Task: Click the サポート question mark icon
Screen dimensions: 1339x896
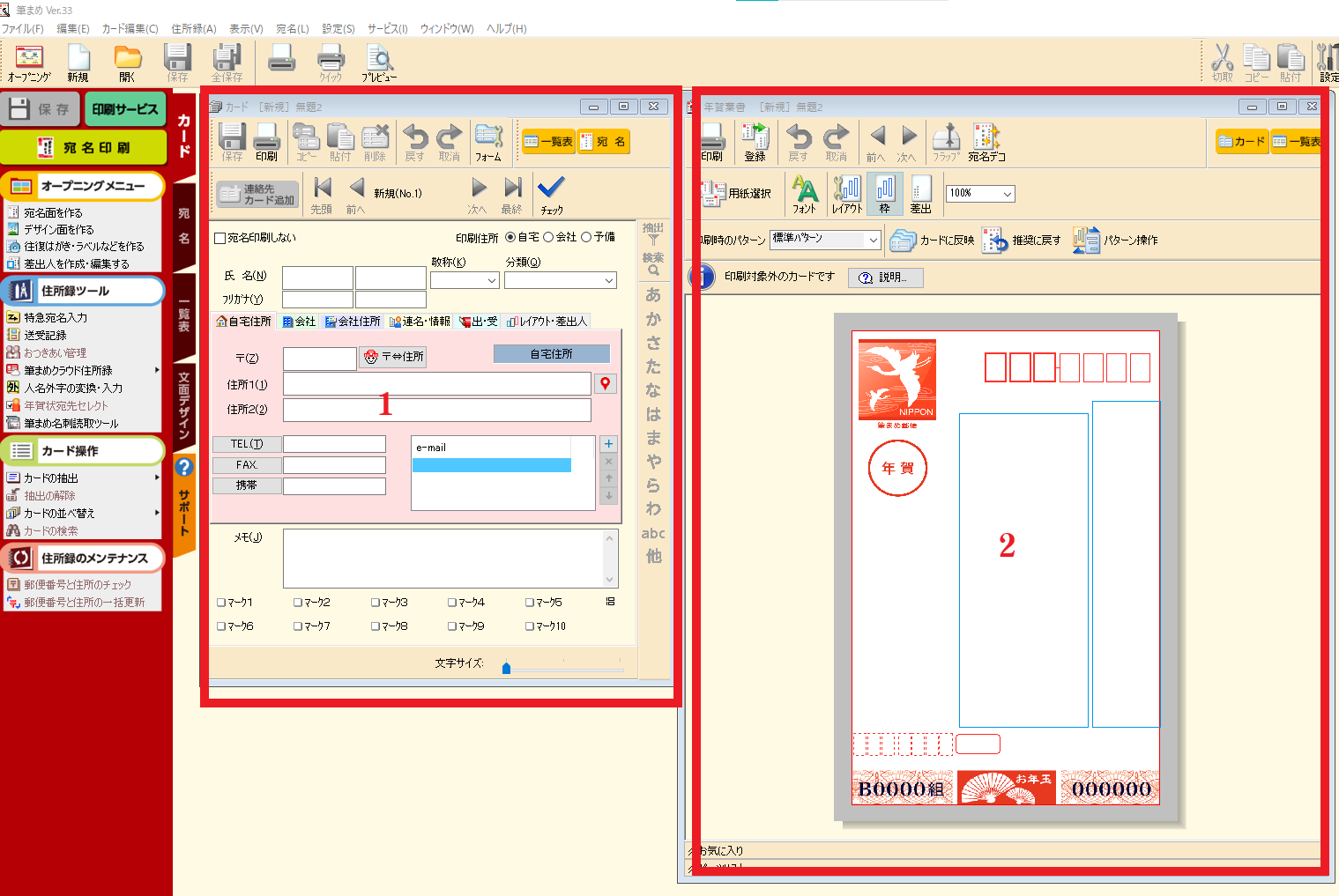Action: click(183, 467)
